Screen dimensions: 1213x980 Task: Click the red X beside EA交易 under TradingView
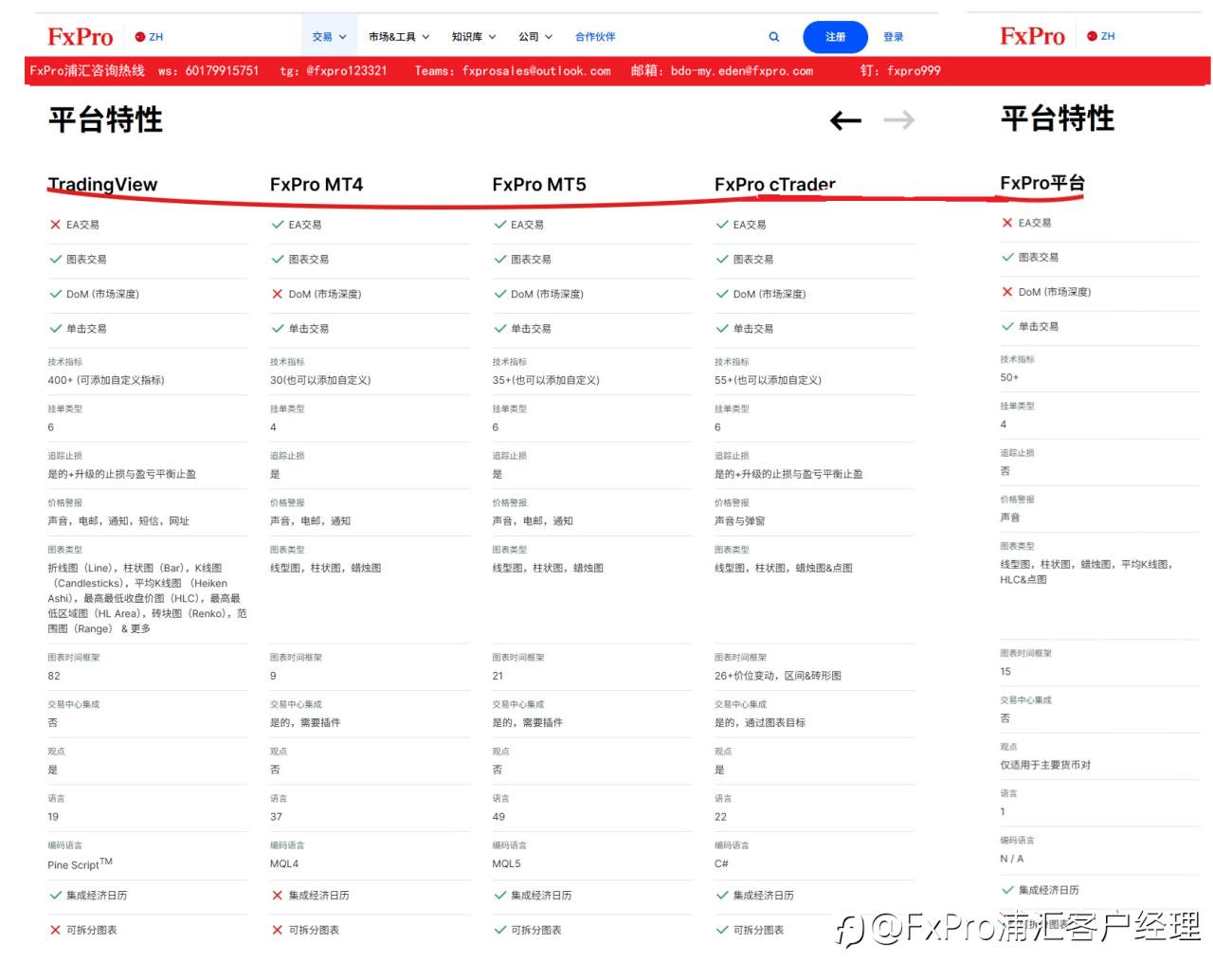(x=55, y=225)
